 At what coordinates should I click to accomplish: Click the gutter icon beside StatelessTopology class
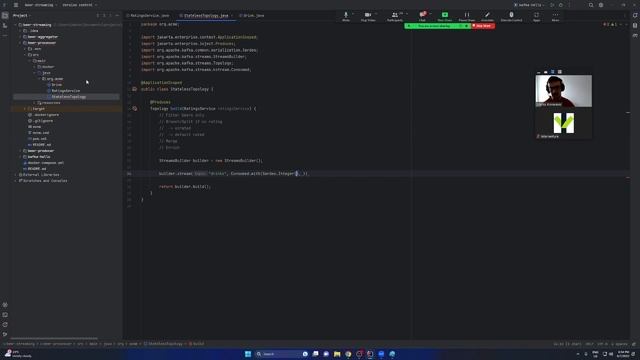coord(134,89)
